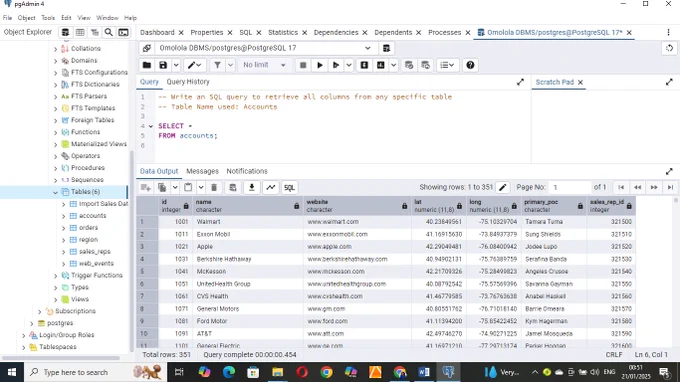Open the copy options dropdown in results
The height and width of the screenshot is (382, 680).
coord(175,187)
